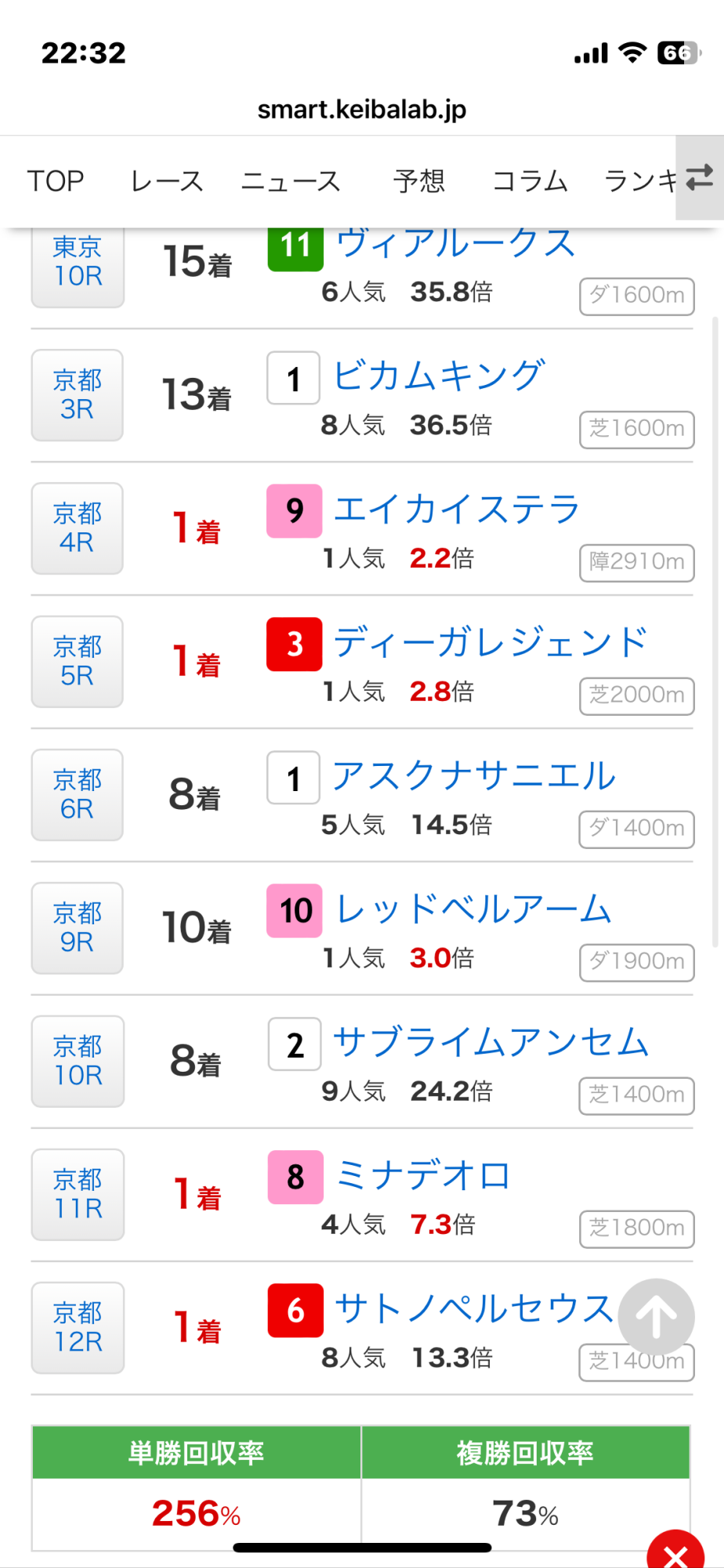Open horse link エイカイステラ

coord(457,510)
